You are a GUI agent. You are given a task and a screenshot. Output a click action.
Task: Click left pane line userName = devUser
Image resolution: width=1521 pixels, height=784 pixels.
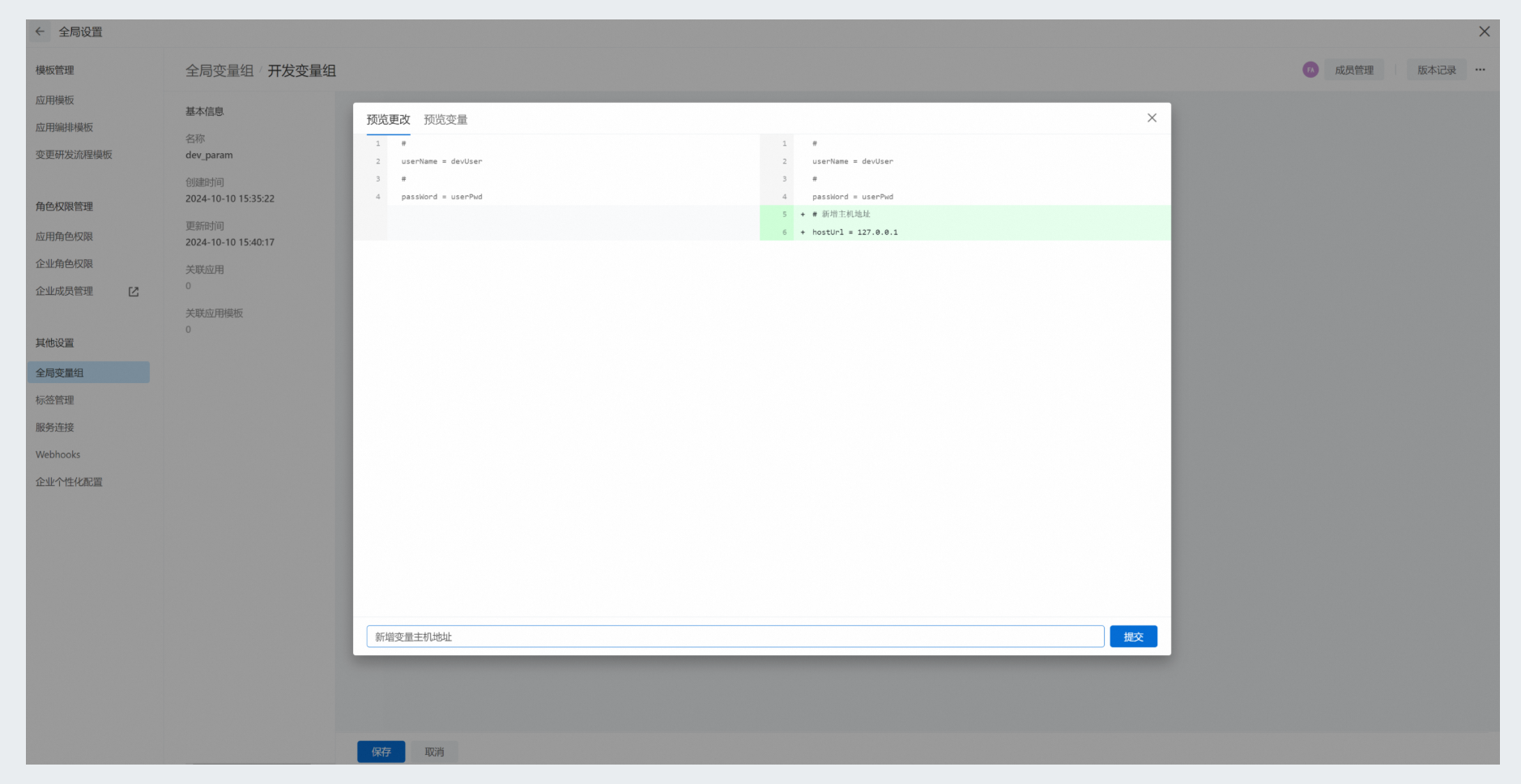(441, 161)
